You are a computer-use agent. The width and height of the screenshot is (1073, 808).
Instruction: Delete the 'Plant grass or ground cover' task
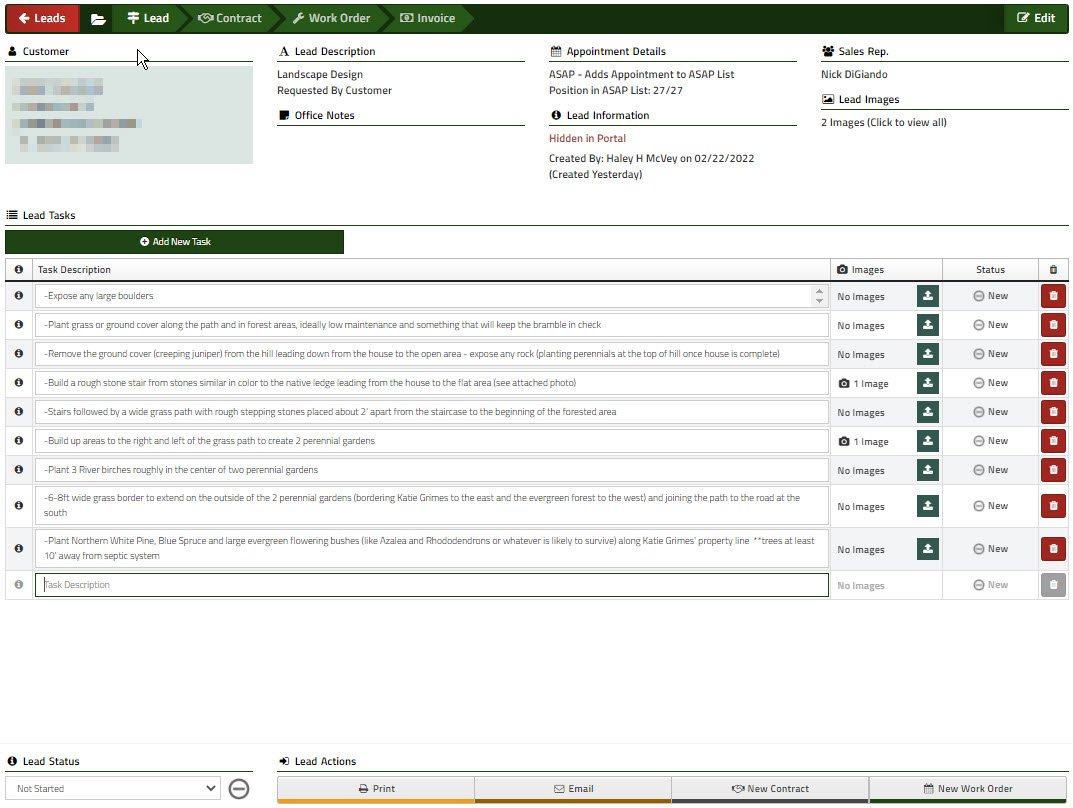coord(1053,325)
